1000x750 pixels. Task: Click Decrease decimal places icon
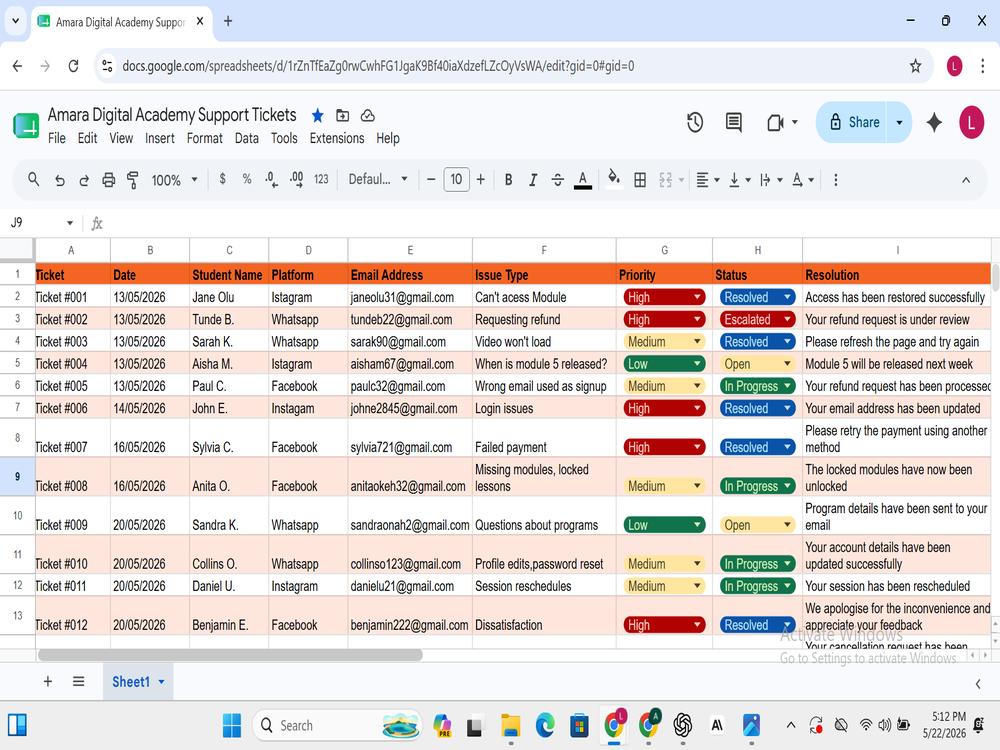[x=271, y=179]
